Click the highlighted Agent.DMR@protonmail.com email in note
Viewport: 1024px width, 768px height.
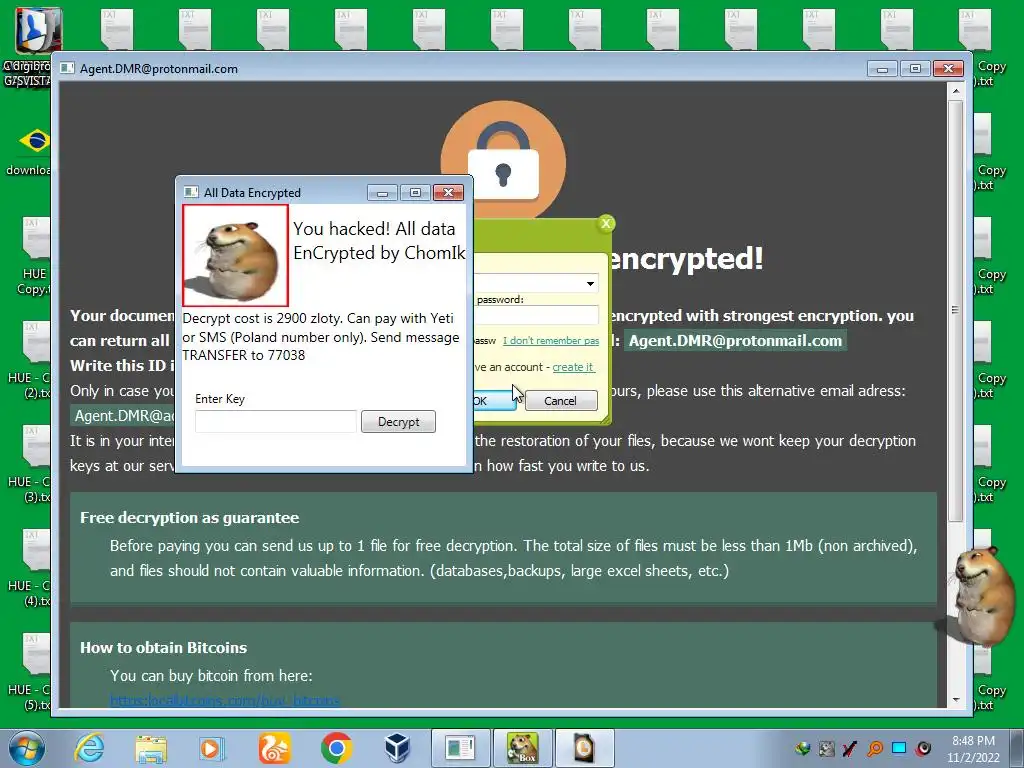click(x=735, y=340)
